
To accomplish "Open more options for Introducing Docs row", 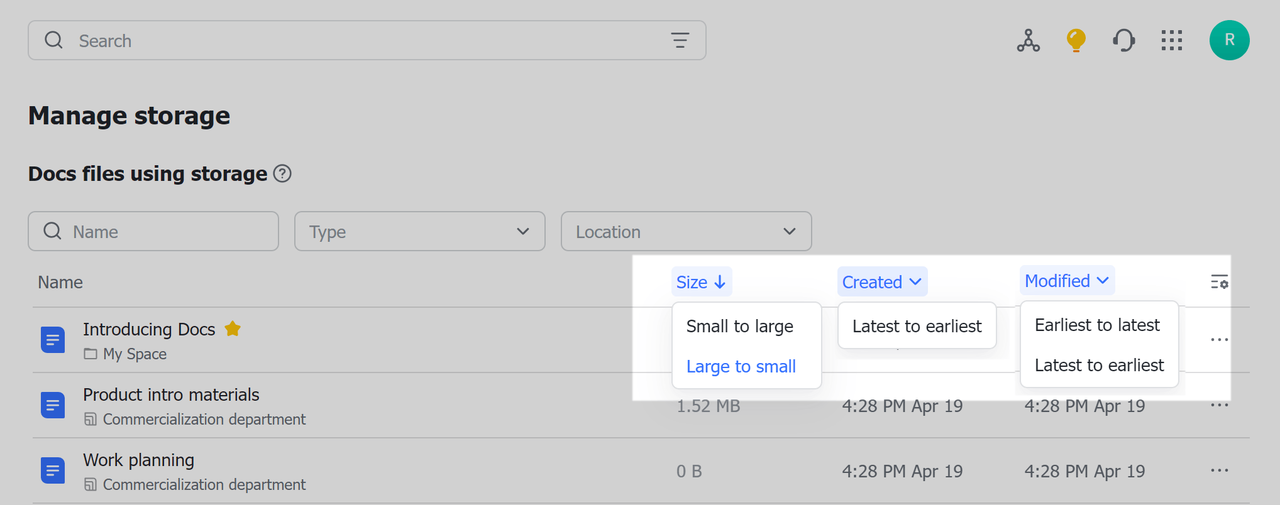I will point(1219,340).
